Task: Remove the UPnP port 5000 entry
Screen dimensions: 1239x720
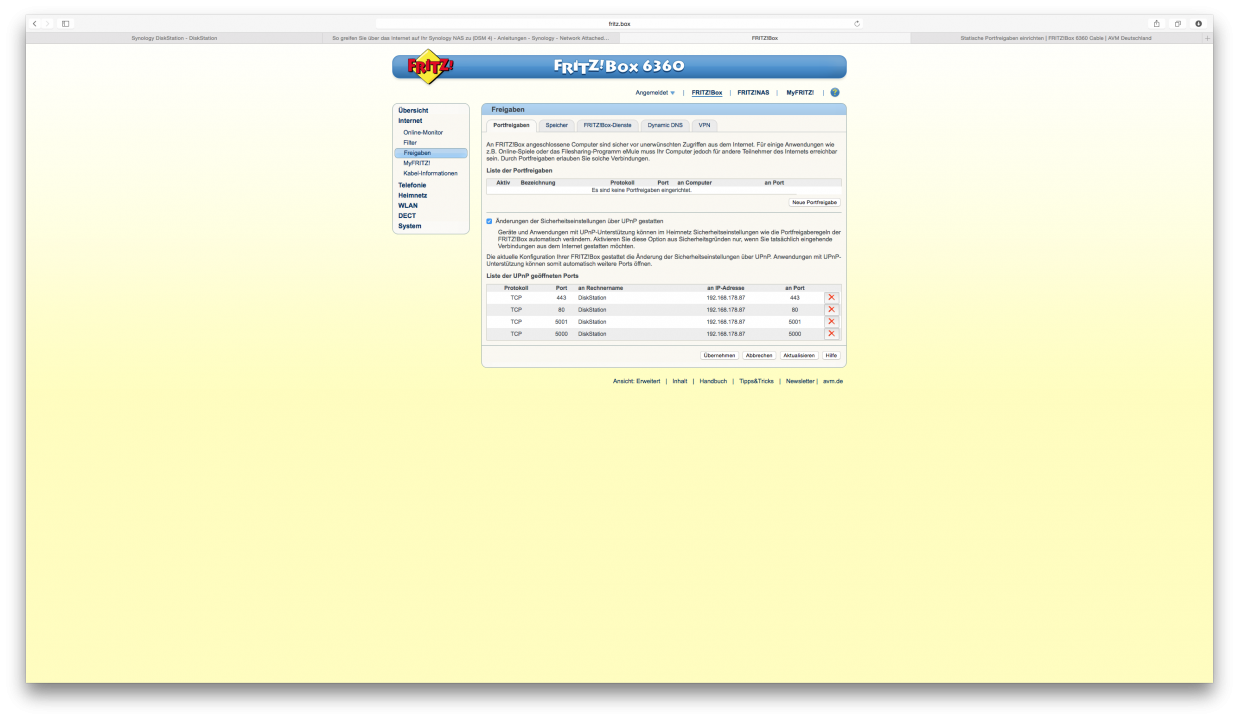Action: click(831, 334)
